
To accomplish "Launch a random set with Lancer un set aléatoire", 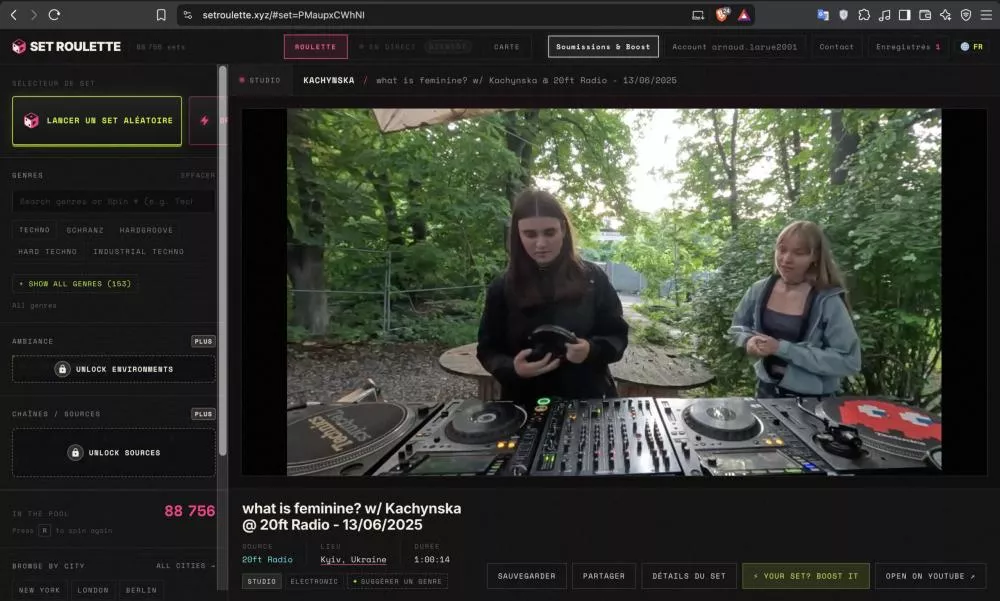I will click(97, 121).
